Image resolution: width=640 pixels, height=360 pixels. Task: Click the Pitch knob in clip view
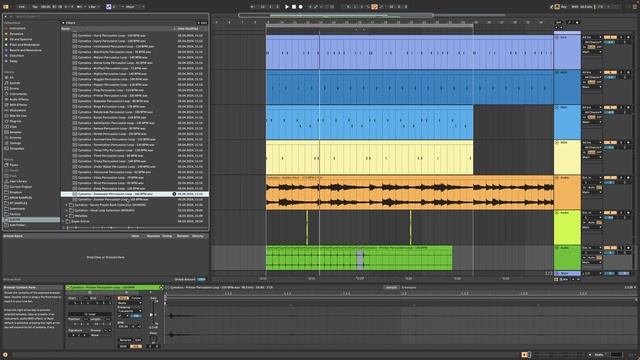[x=153, y=339]
